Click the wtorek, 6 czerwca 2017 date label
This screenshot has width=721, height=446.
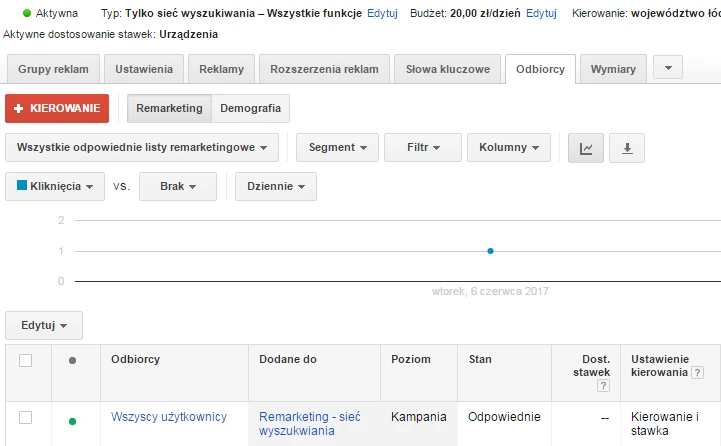(490, 292)
